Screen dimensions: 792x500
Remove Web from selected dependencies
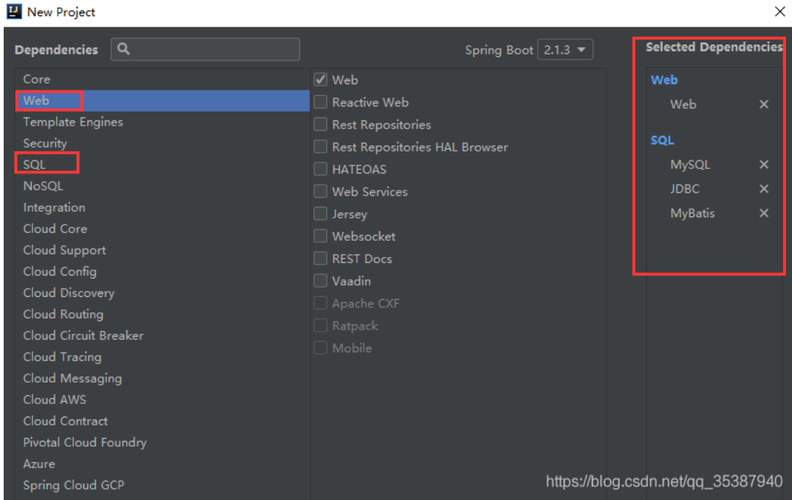764,104
